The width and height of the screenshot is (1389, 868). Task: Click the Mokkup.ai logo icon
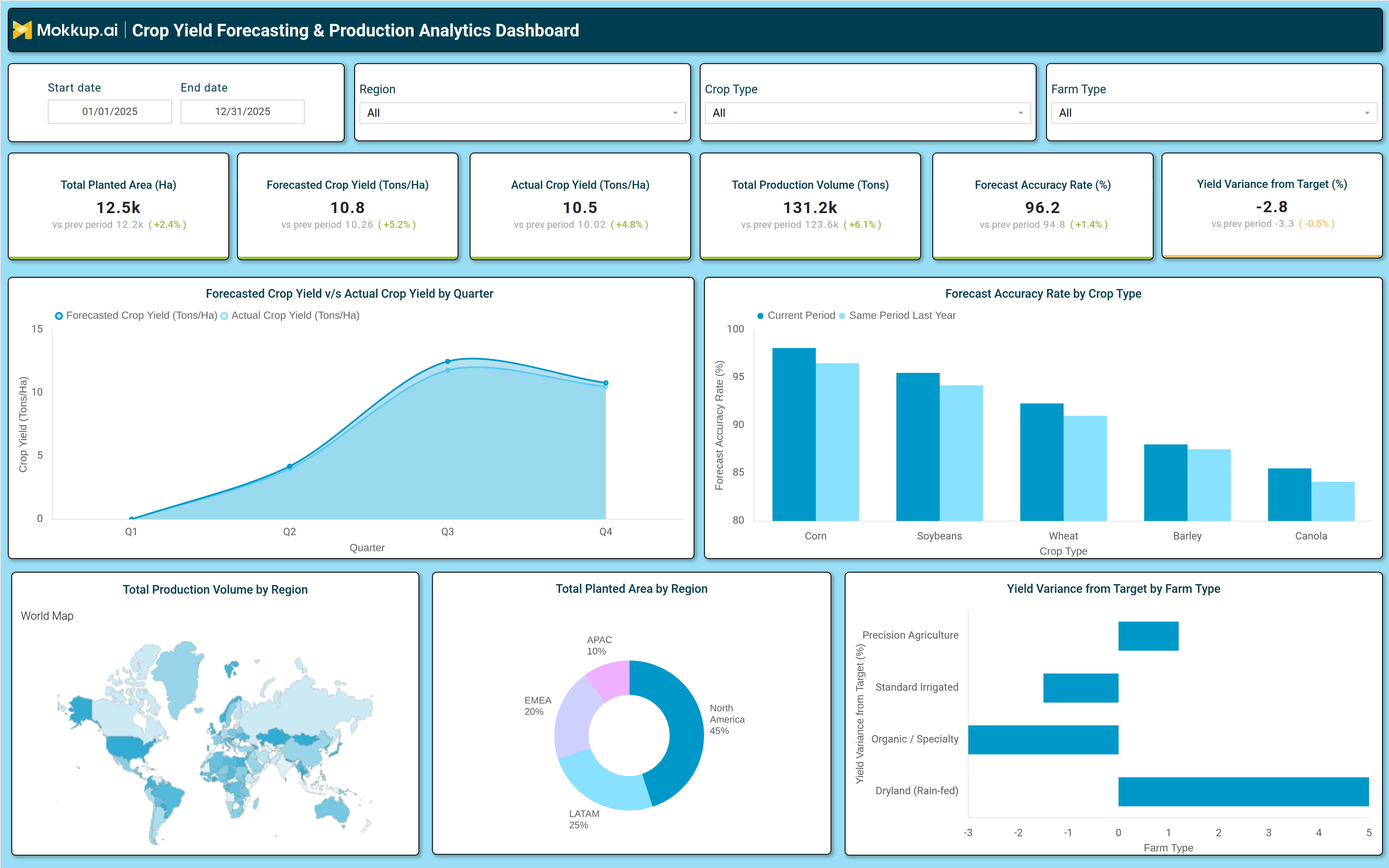[x=22, y=30]
